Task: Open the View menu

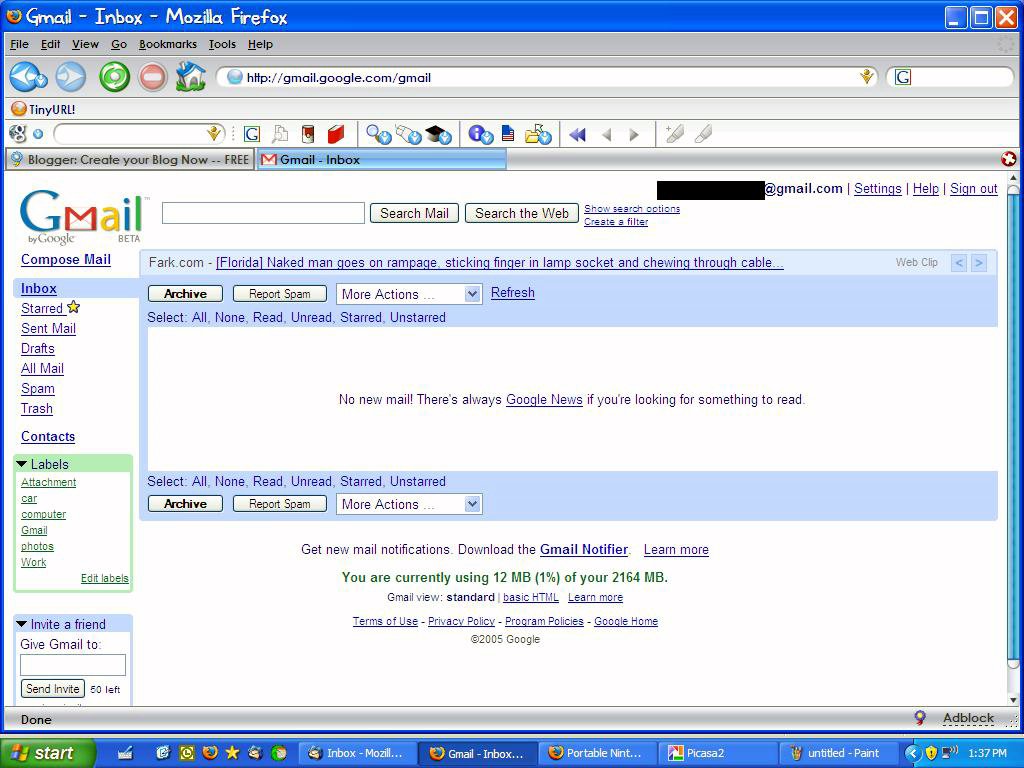Action: tap(85, 44)
